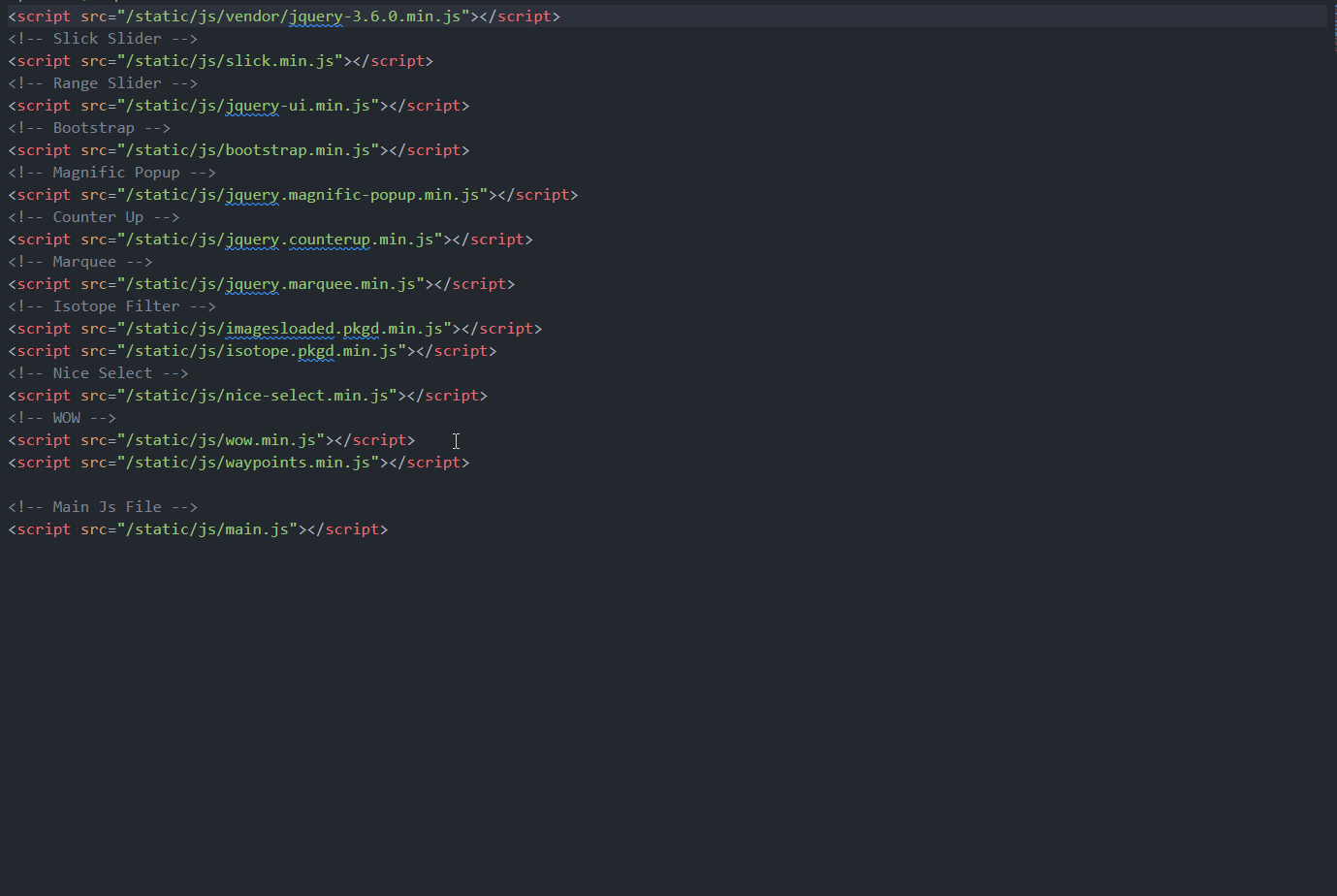Viewport: 1337px width, 896px height.
Task: Click the Marquee comment line
Action: pos(80,262)
